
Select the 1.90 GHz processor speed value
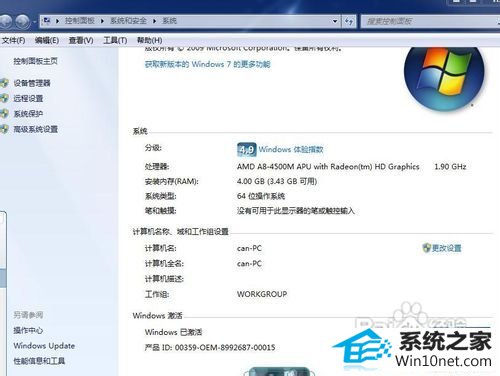[x=450, y=166]
